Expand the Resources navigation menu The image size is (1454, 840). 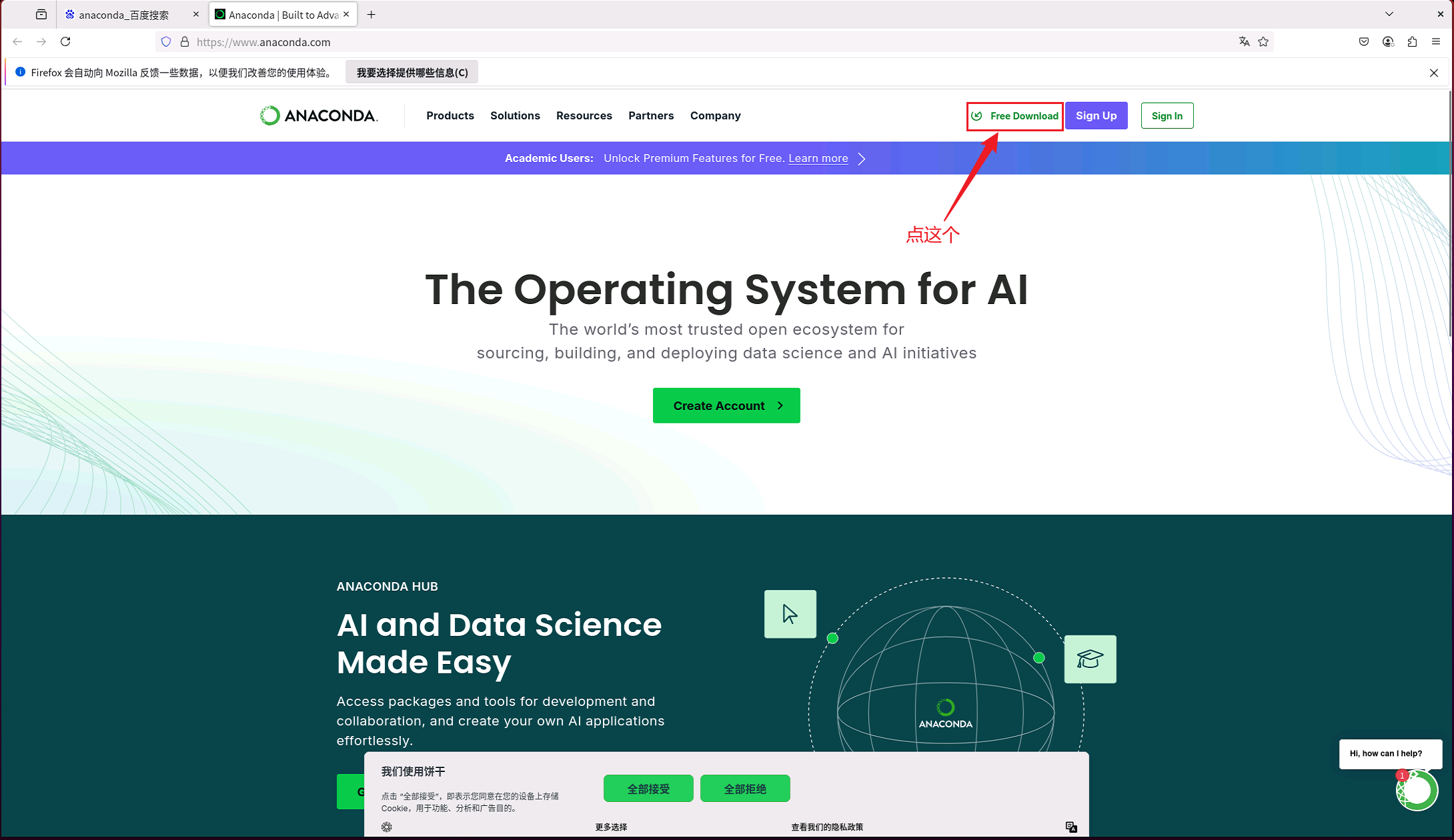(x=584, y=116)
